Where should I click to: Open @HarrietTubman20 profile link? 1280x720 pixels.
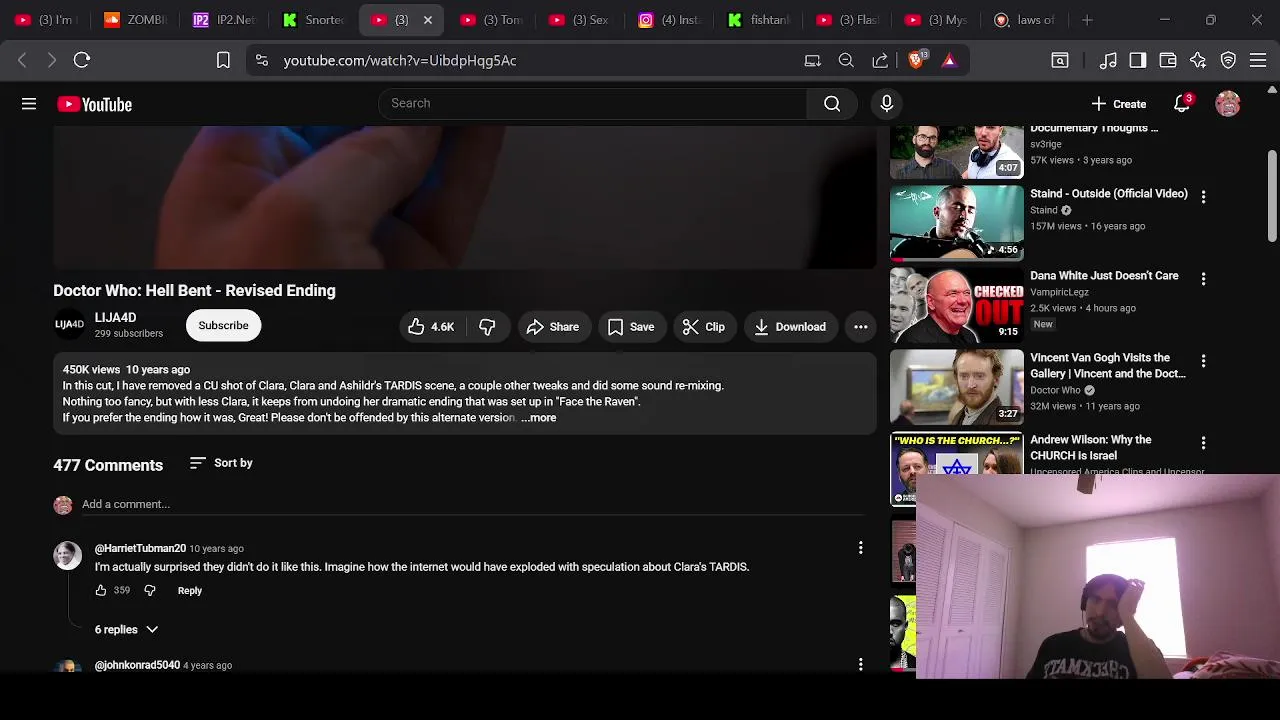(140, 548)
